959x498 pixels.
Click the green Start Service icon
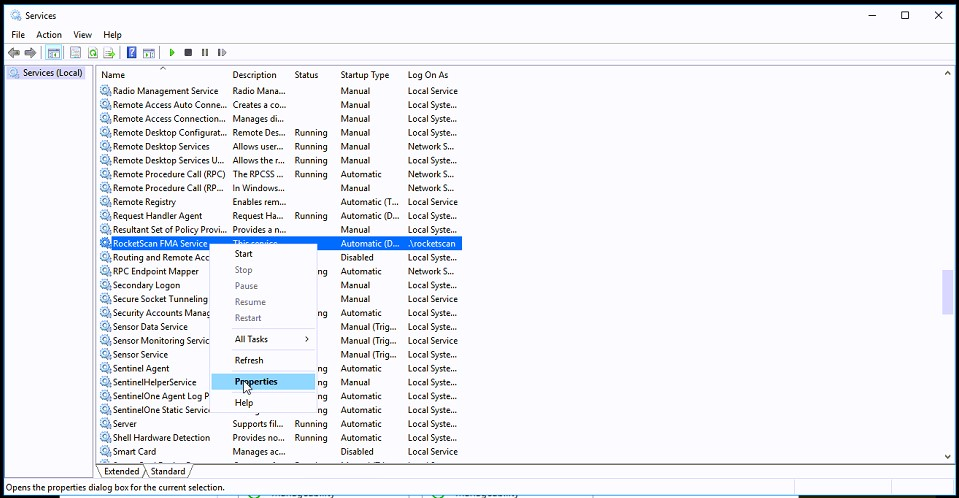tap(172, 53)
